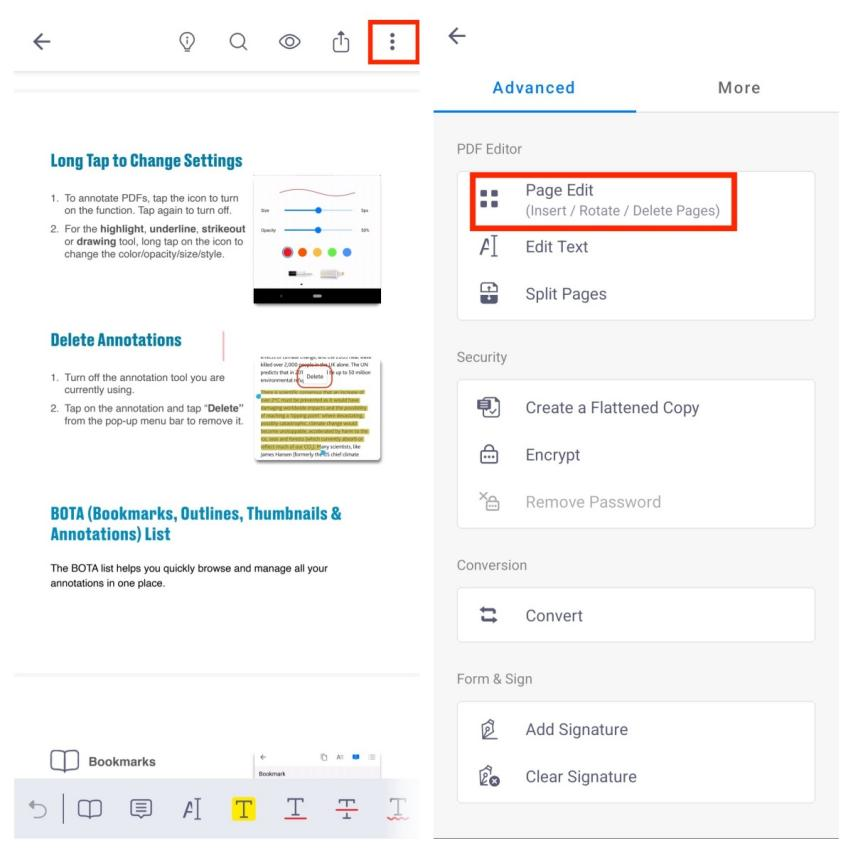This screenshot has height=853, width=853.
Task: Go back using left panel arrow
Action: [41, 41]
